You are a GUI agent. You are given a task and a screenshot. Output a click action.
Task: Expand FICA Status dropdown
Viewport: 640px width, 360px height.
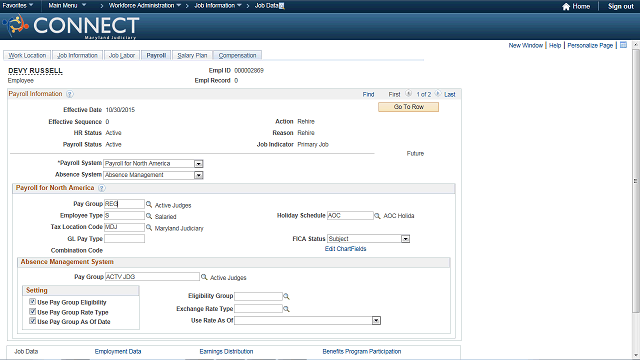pos(405,239)
